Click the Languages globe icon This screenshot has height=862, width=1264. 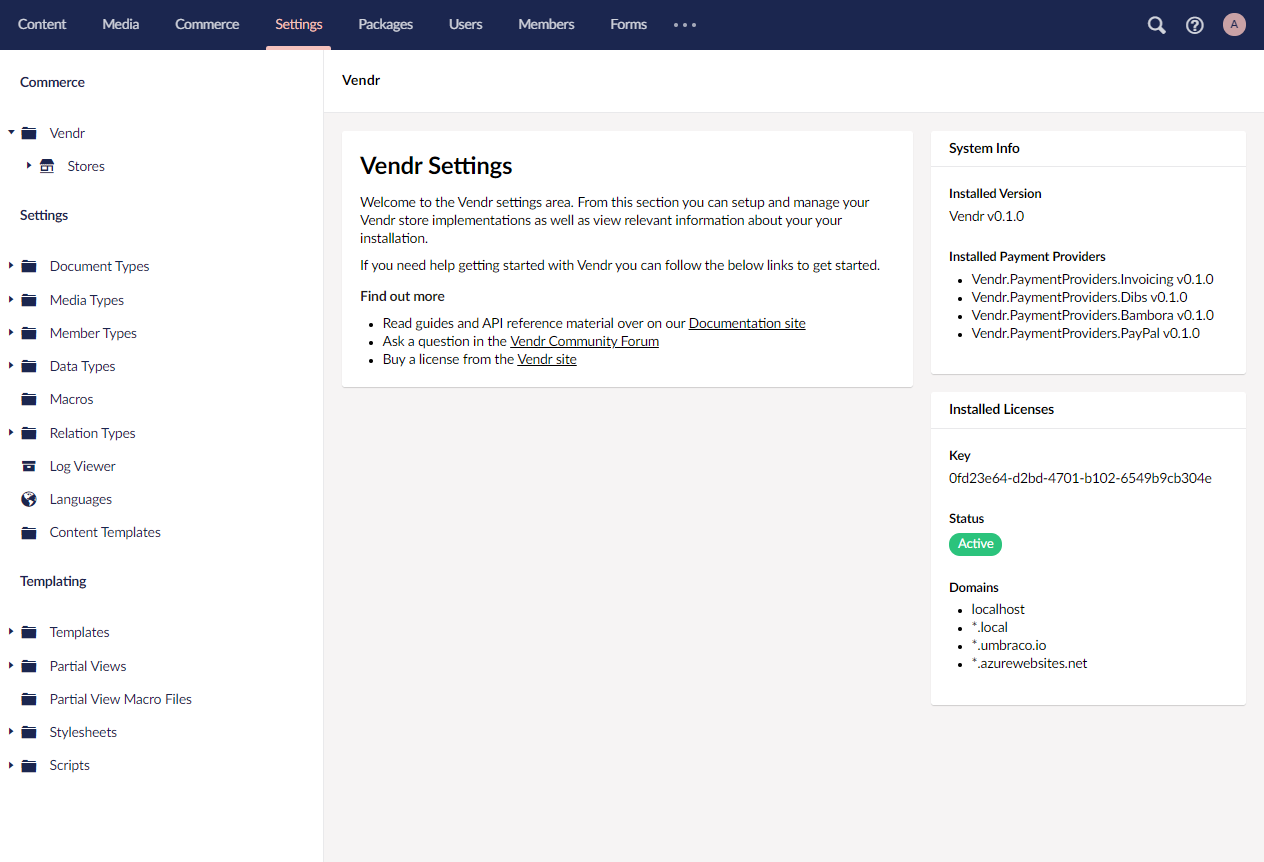[x=29, y=499]
